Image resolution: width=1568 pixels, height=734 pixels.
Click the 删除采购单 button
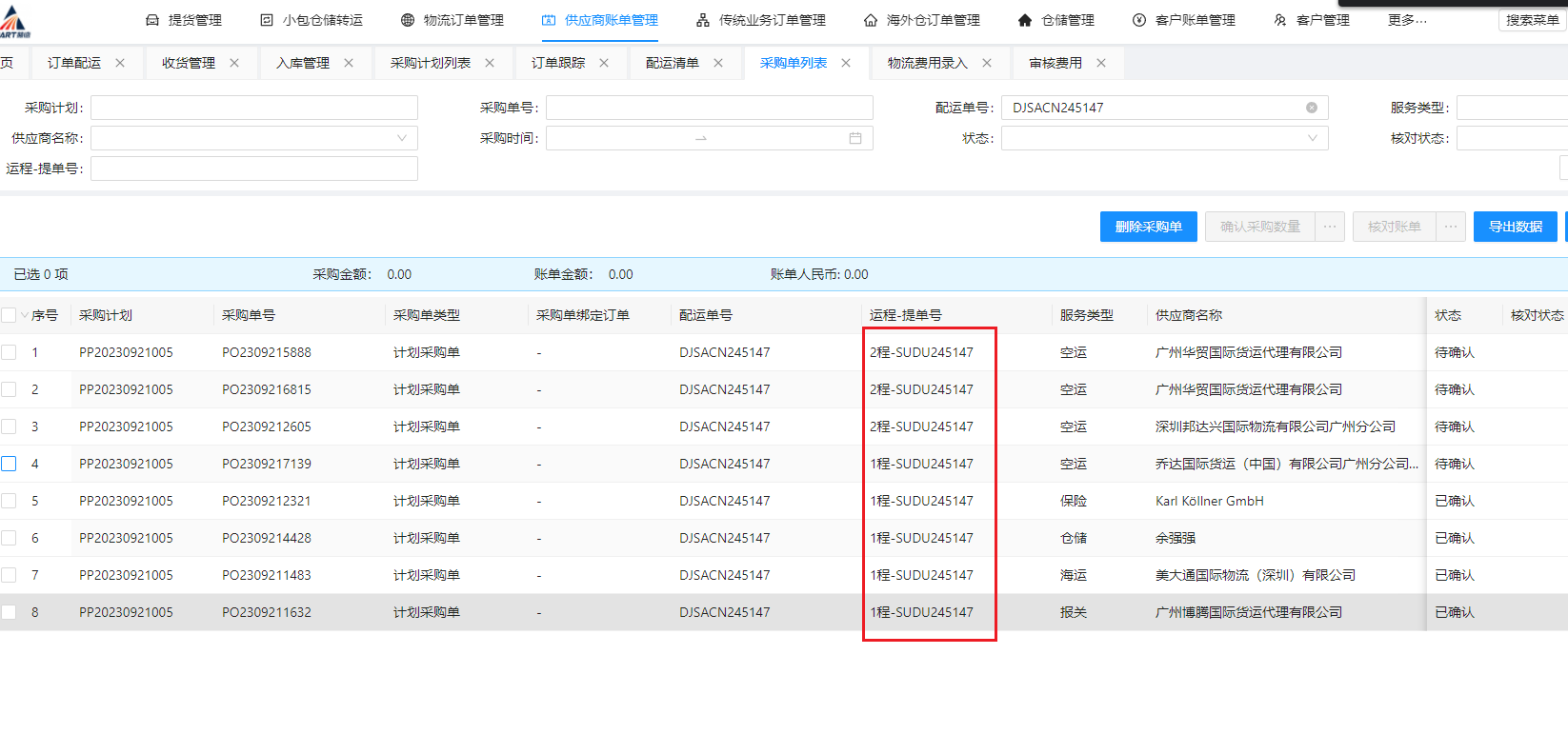click(x=1148, y=227)
